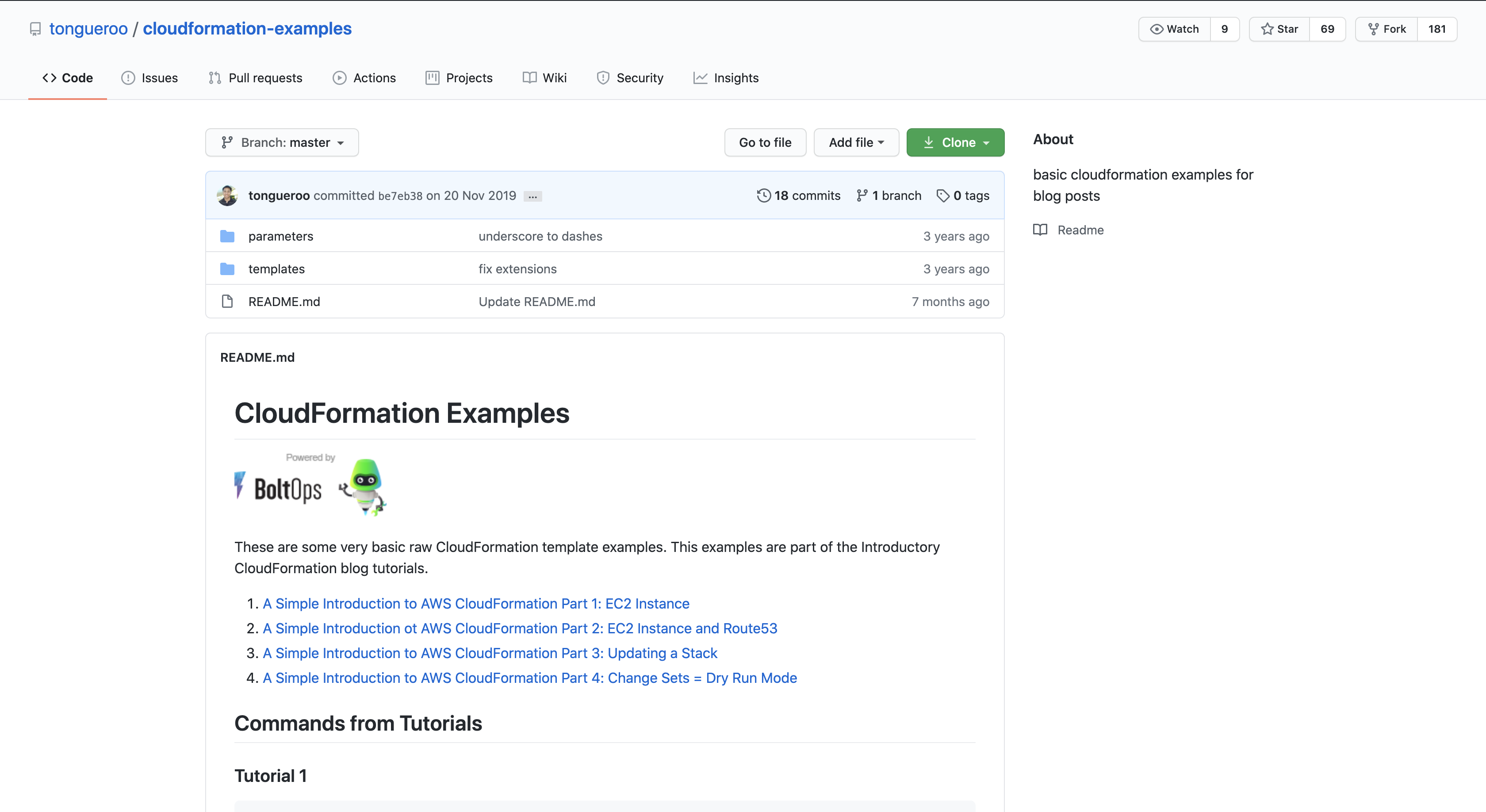Viewport: 1486px width, 812px height.
Task: Click the templates folder icon
Action: point(227,269)
